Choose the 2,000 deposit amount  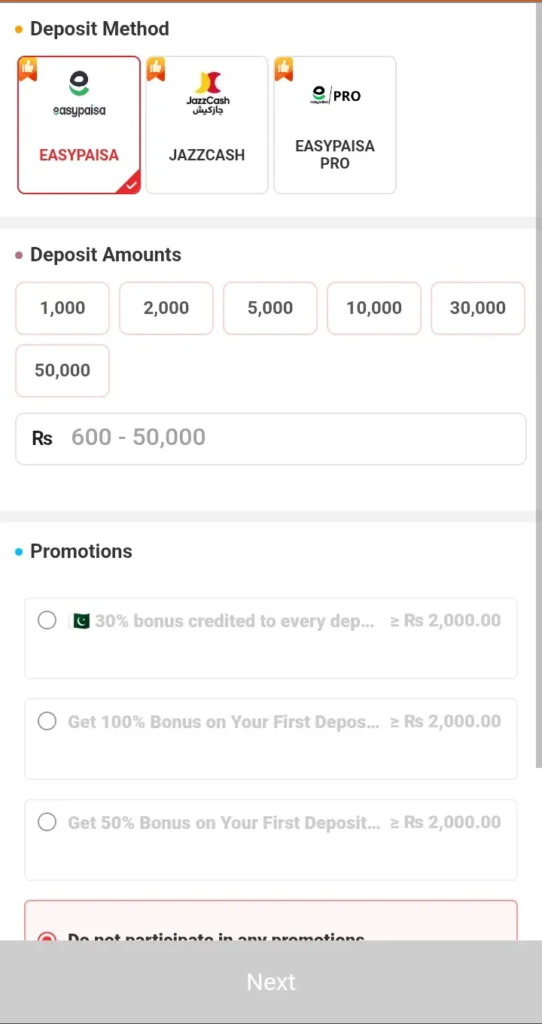pos(167,308)
